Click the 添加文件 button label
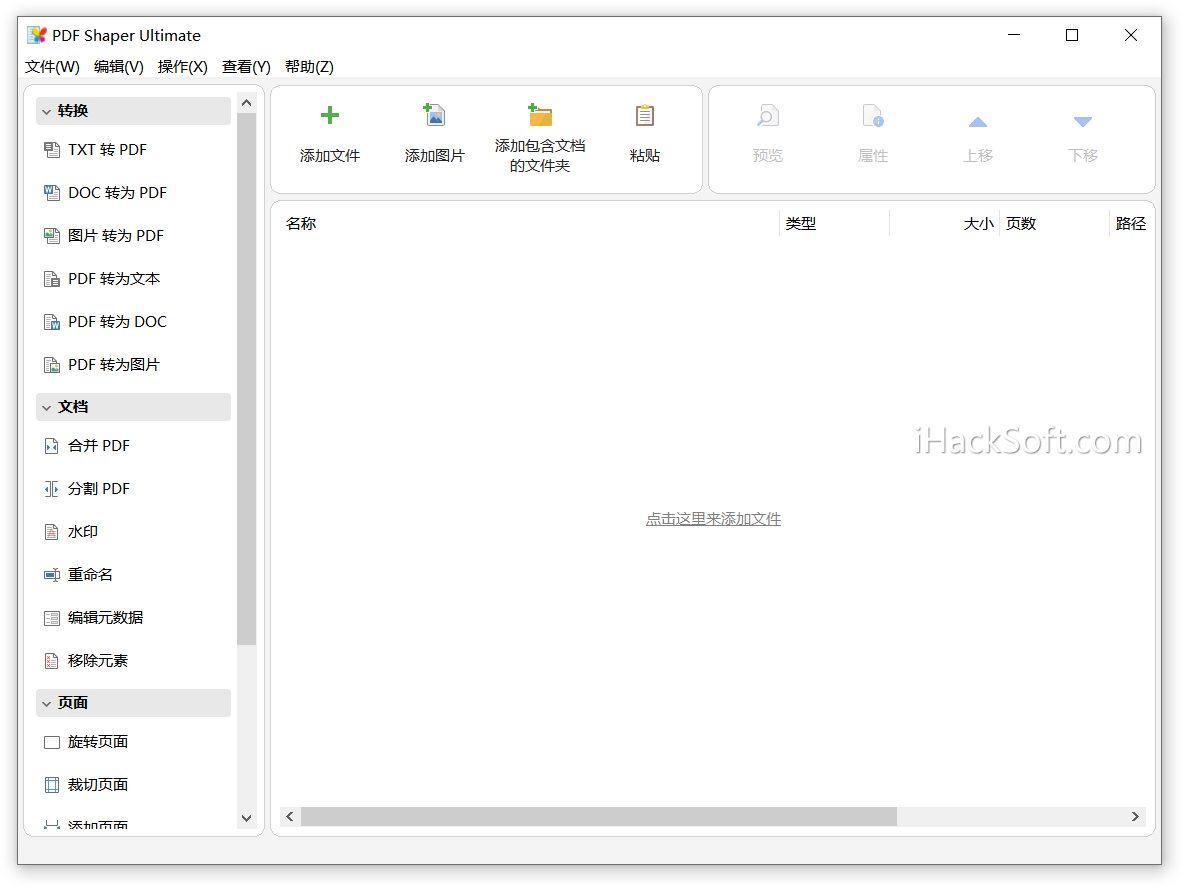 tap(329, 155)
